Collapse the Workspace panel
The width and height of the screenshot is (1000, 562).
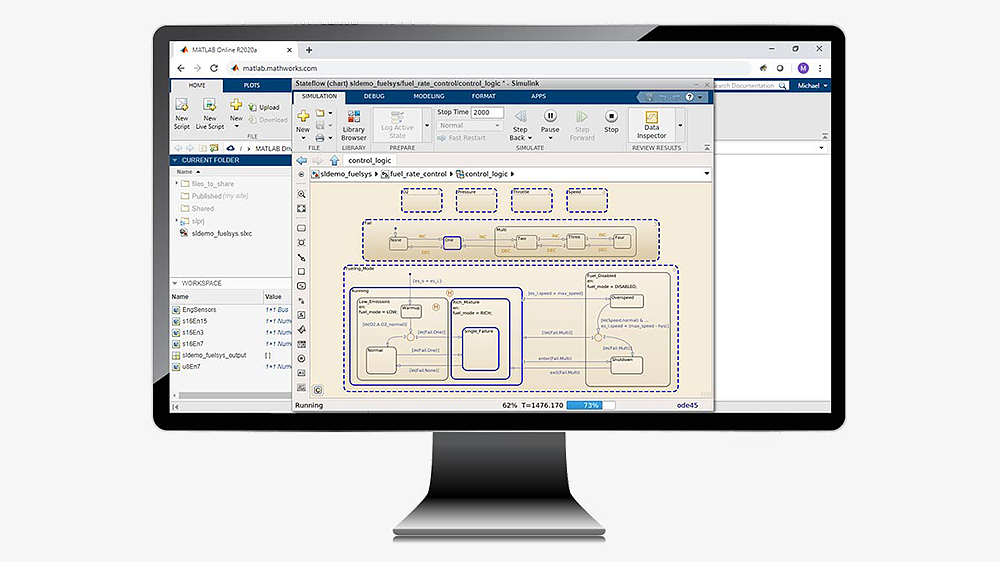tap(175, 283)
